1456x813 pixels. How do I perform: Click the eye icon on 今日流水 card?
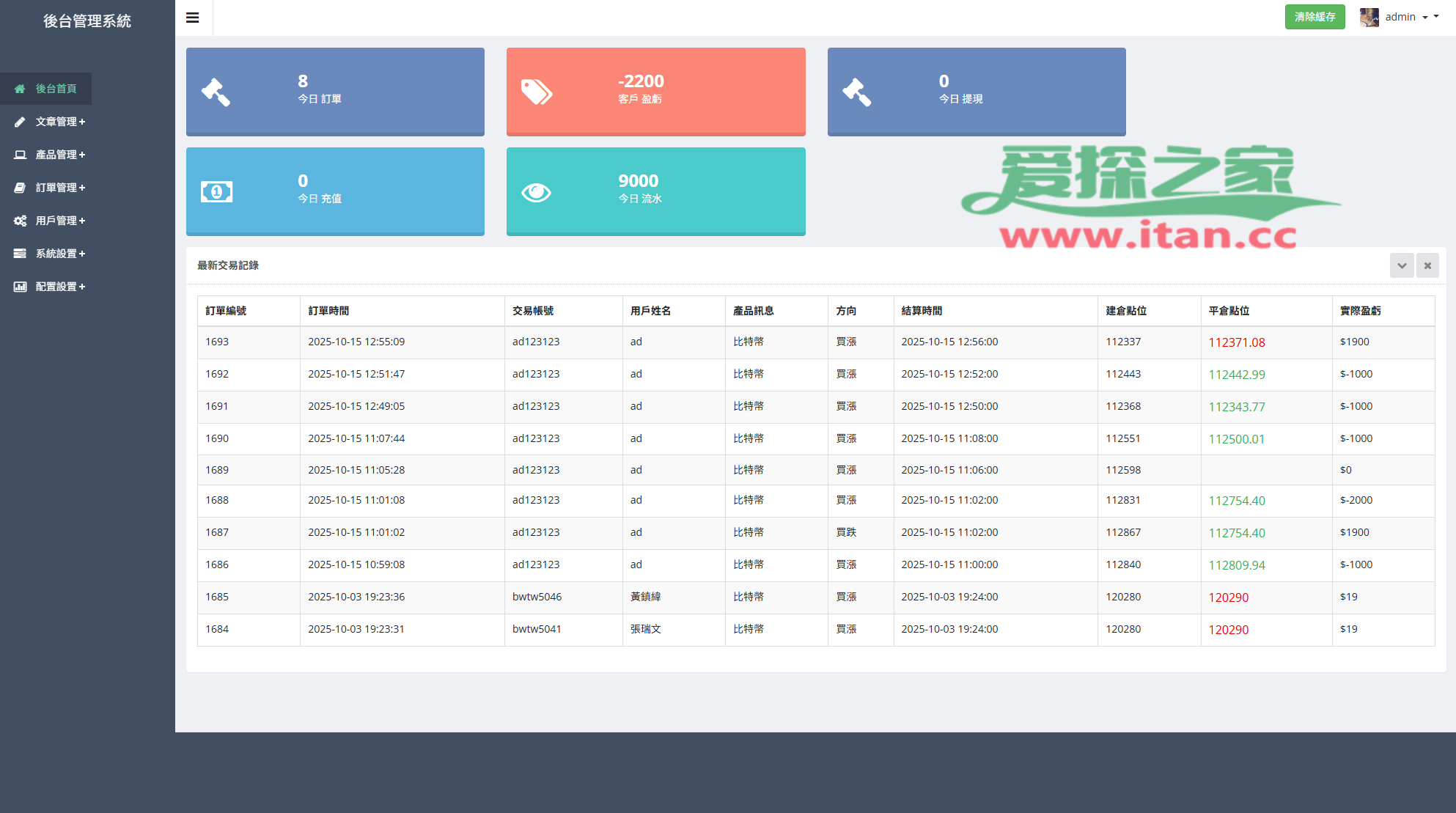coord(536,192)
